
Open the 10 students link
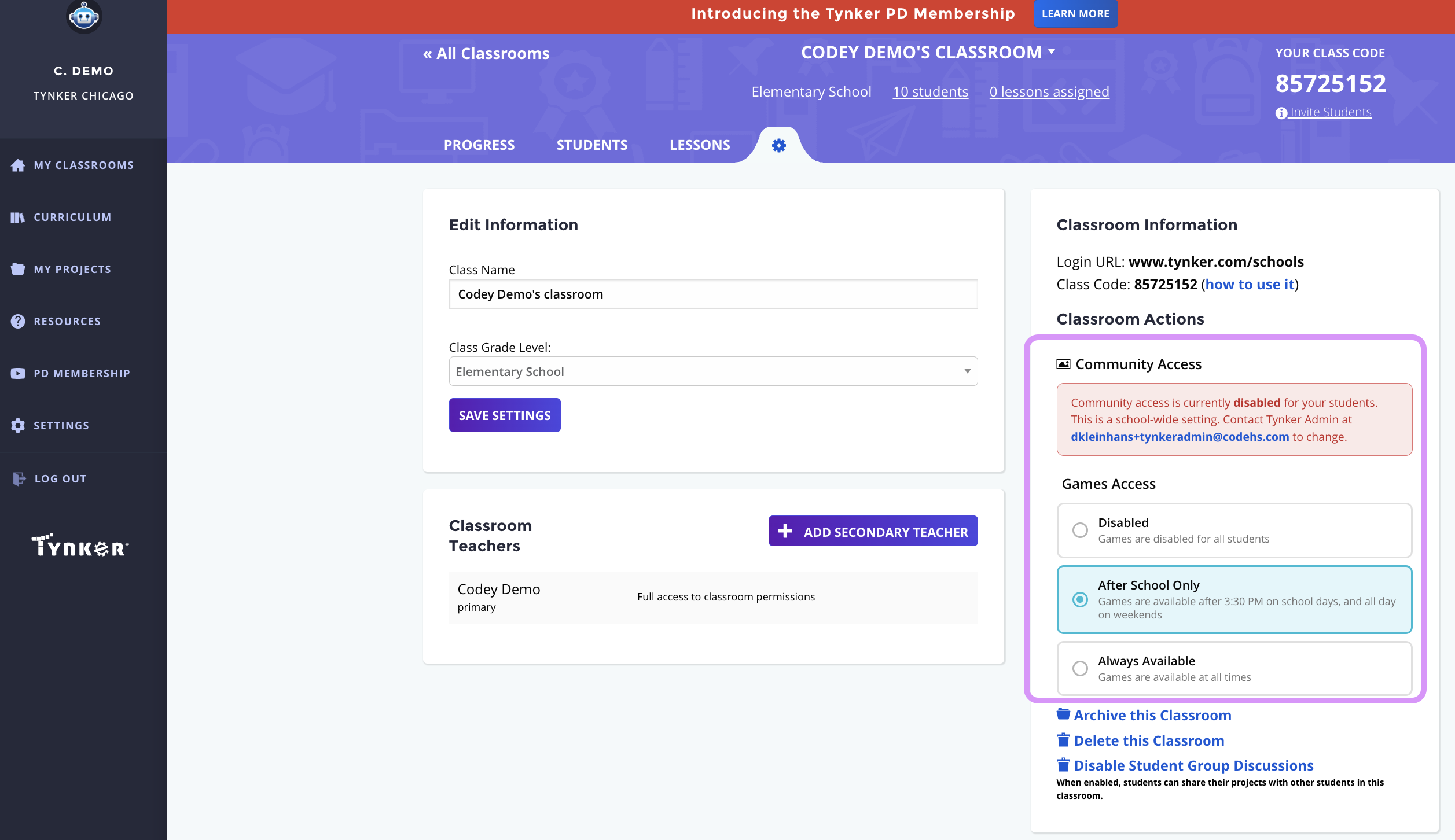pyautogui.click(x=930, y=92)
